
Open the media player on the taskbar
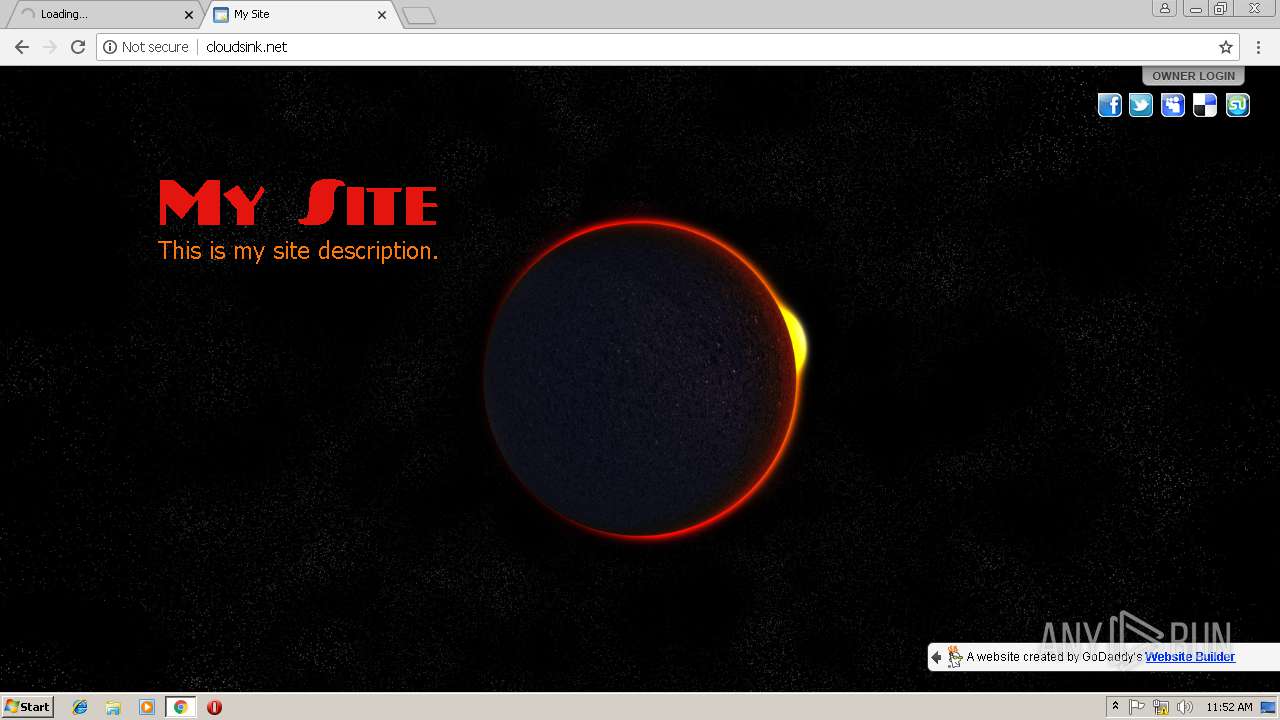coord(147,707)
